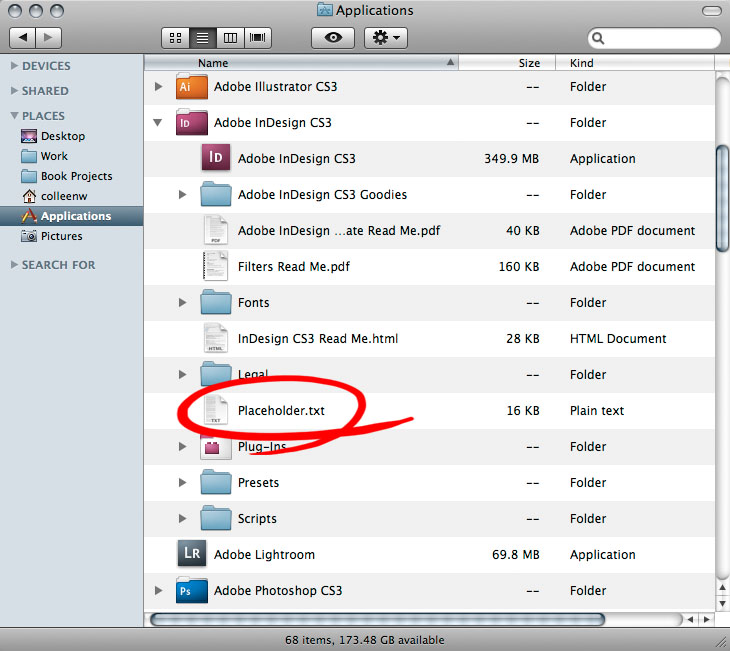Expand Adobe InDesign CS3 Goodies folder
This screenshot has width=730, height=651.
tap(182, 194)
